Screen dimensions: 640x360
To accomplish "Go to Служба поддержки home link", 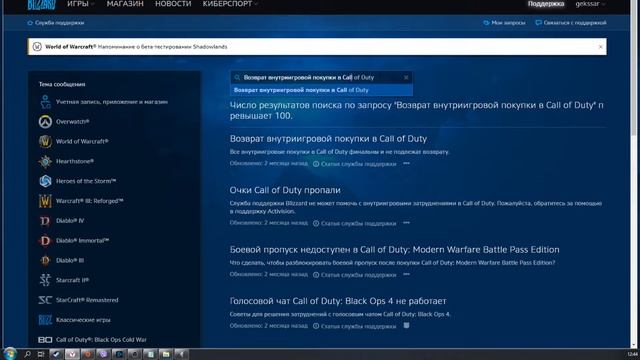I will [56, 23].
